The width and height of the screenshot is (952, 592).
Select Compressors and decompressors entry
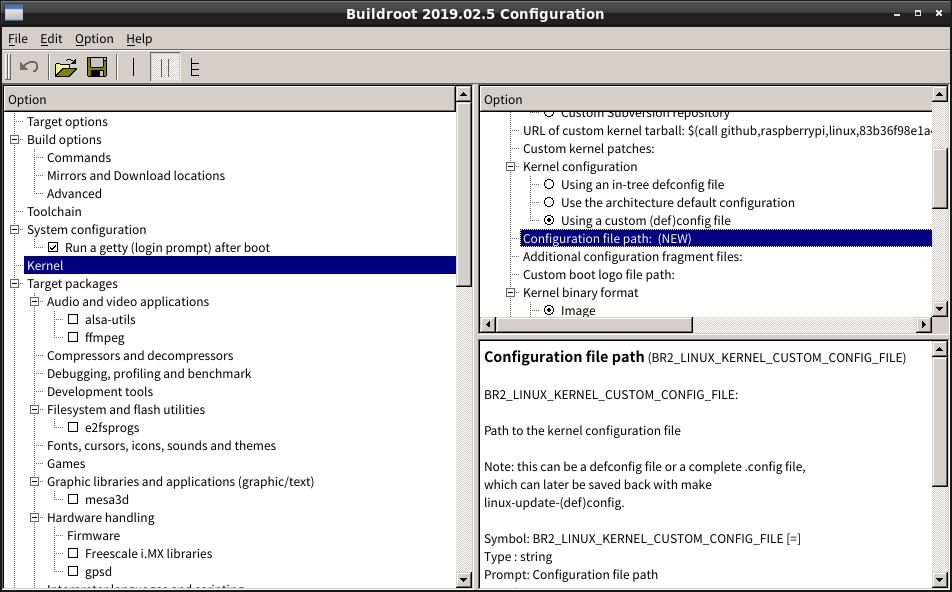click(x=140, y=356)
